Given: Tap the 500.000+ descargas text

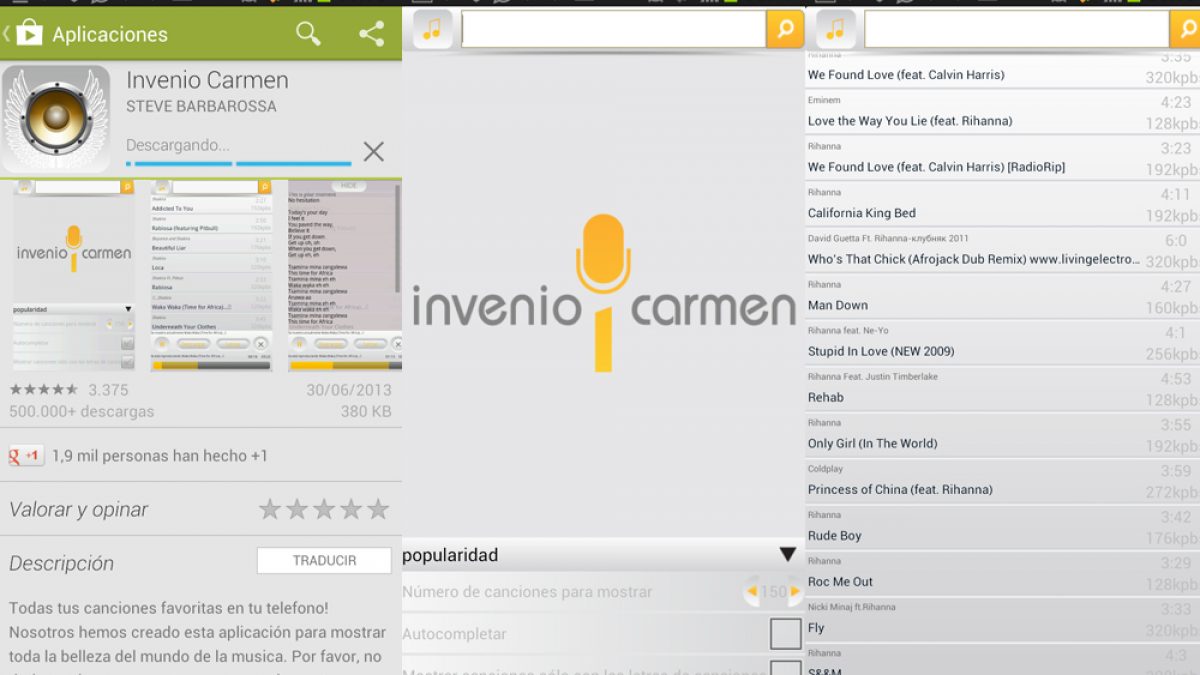Looking at the screenshot, I should click(x=82, y=412).
